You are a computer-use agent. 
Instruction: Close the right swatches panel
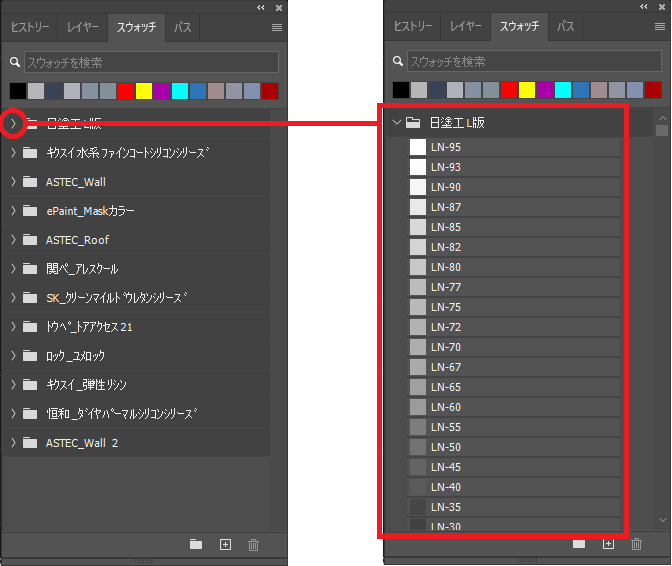[x=662, y=7]
